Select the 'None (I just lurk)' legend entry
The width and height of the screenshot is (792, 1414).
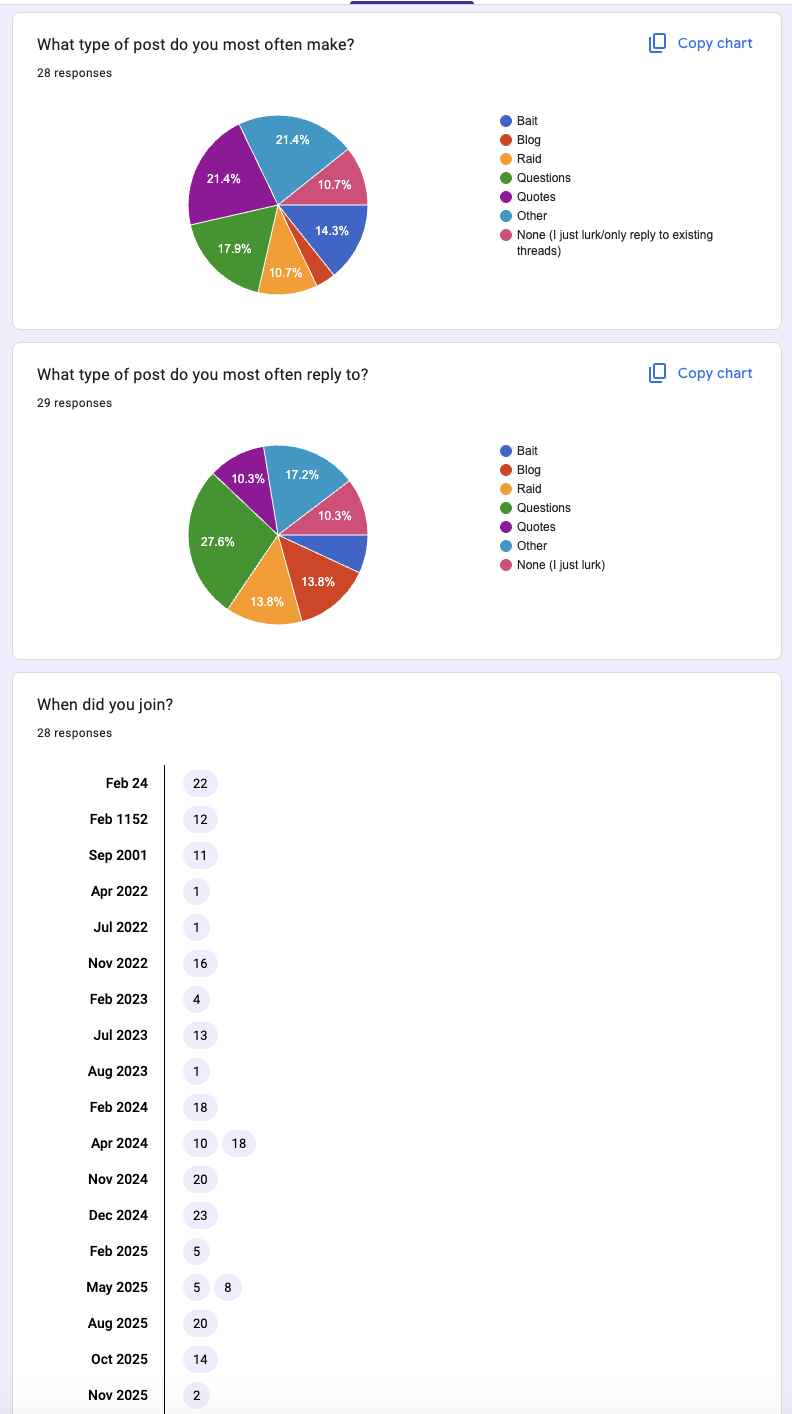pos(553,565)
